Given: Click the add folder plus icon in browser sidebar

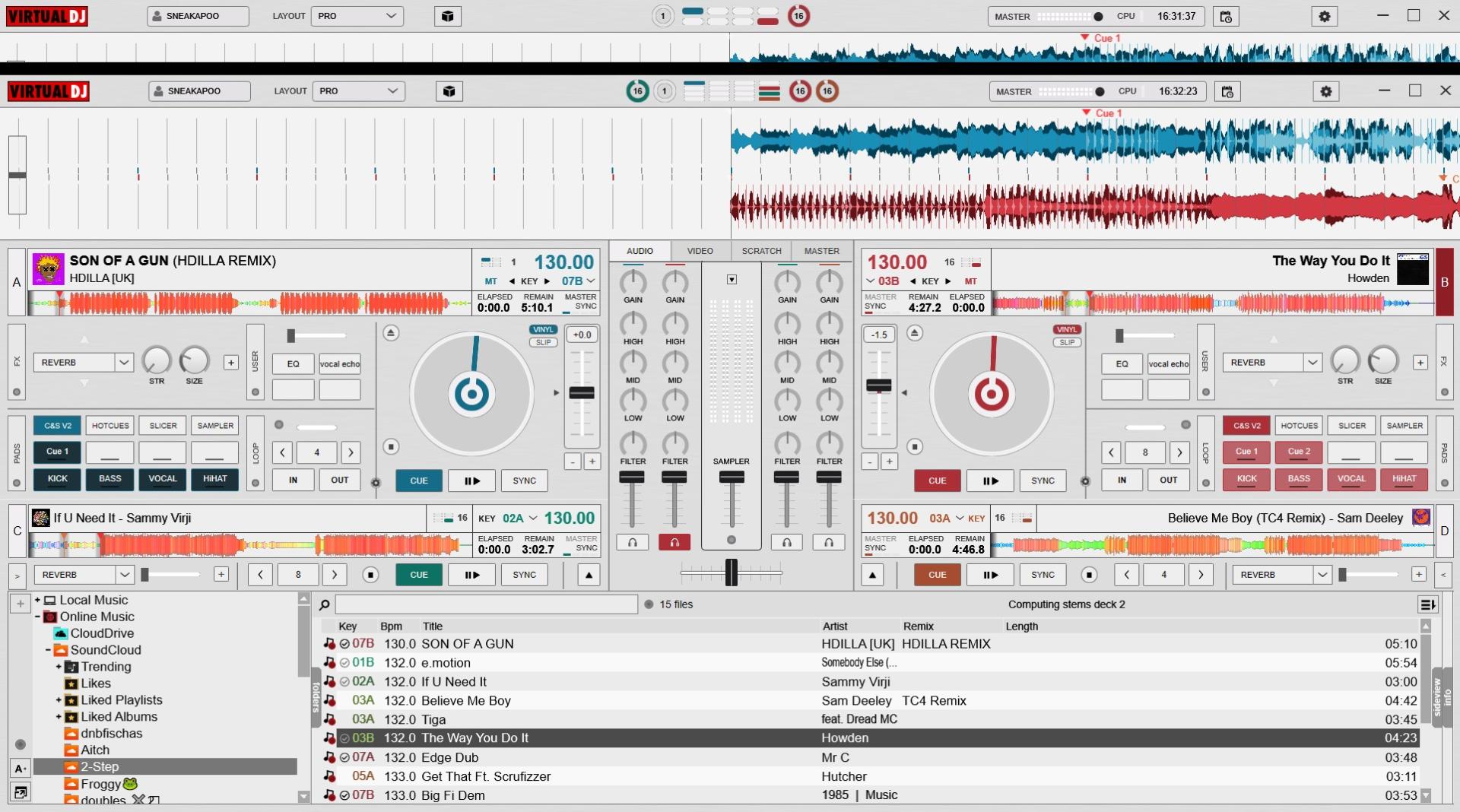Looking at the screenshot, I should click(20, 604).
